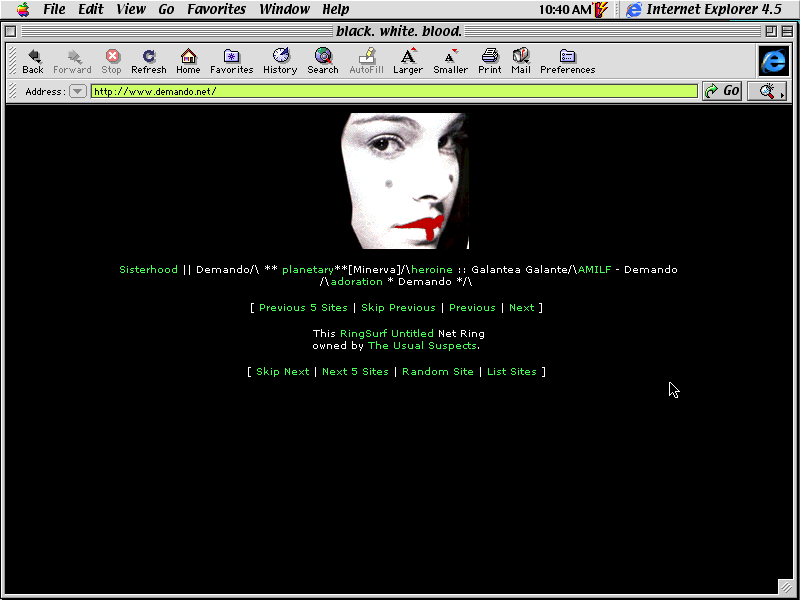Screen dimensions: 800x600
Task: Open the Apple menu
Action: tap(23, 10)
